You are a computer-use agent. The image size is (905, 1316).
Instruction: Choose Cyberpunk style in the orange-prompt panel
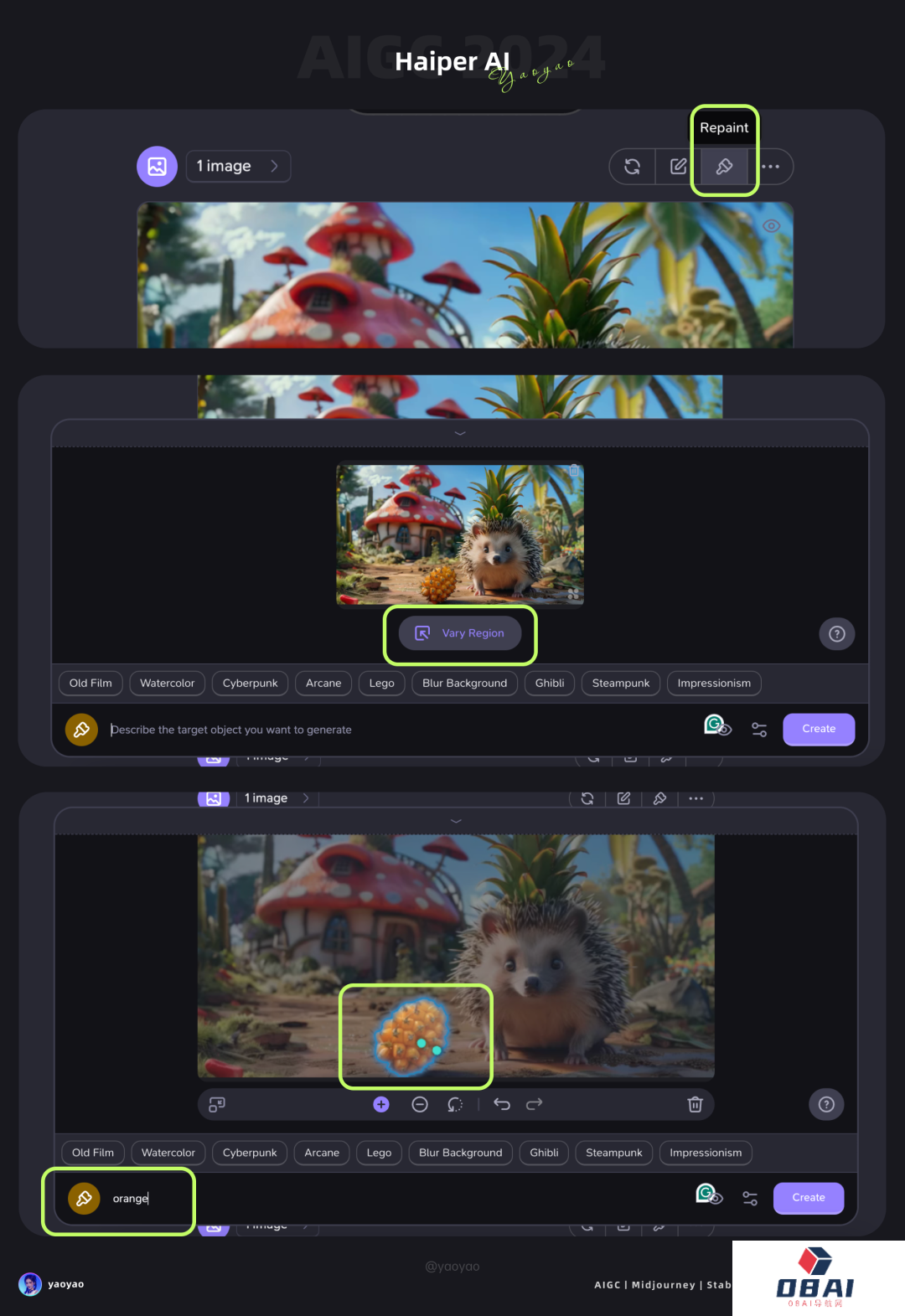coord(250,1153)
